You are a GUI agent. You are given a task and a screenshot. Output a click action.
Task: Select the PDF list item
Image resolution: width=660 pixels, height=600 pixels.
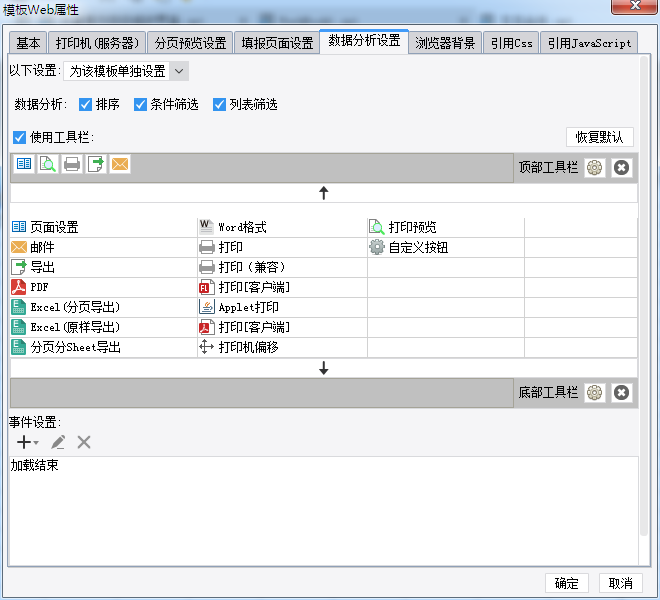click(x=104, y=287)
